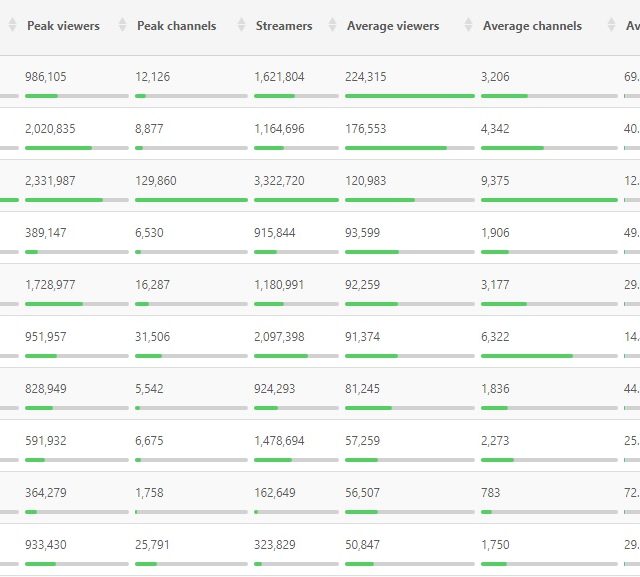Click the bar under 224,315 average viewers
Viewport: 640px width, 577px height.
click(x=409, y=96)
